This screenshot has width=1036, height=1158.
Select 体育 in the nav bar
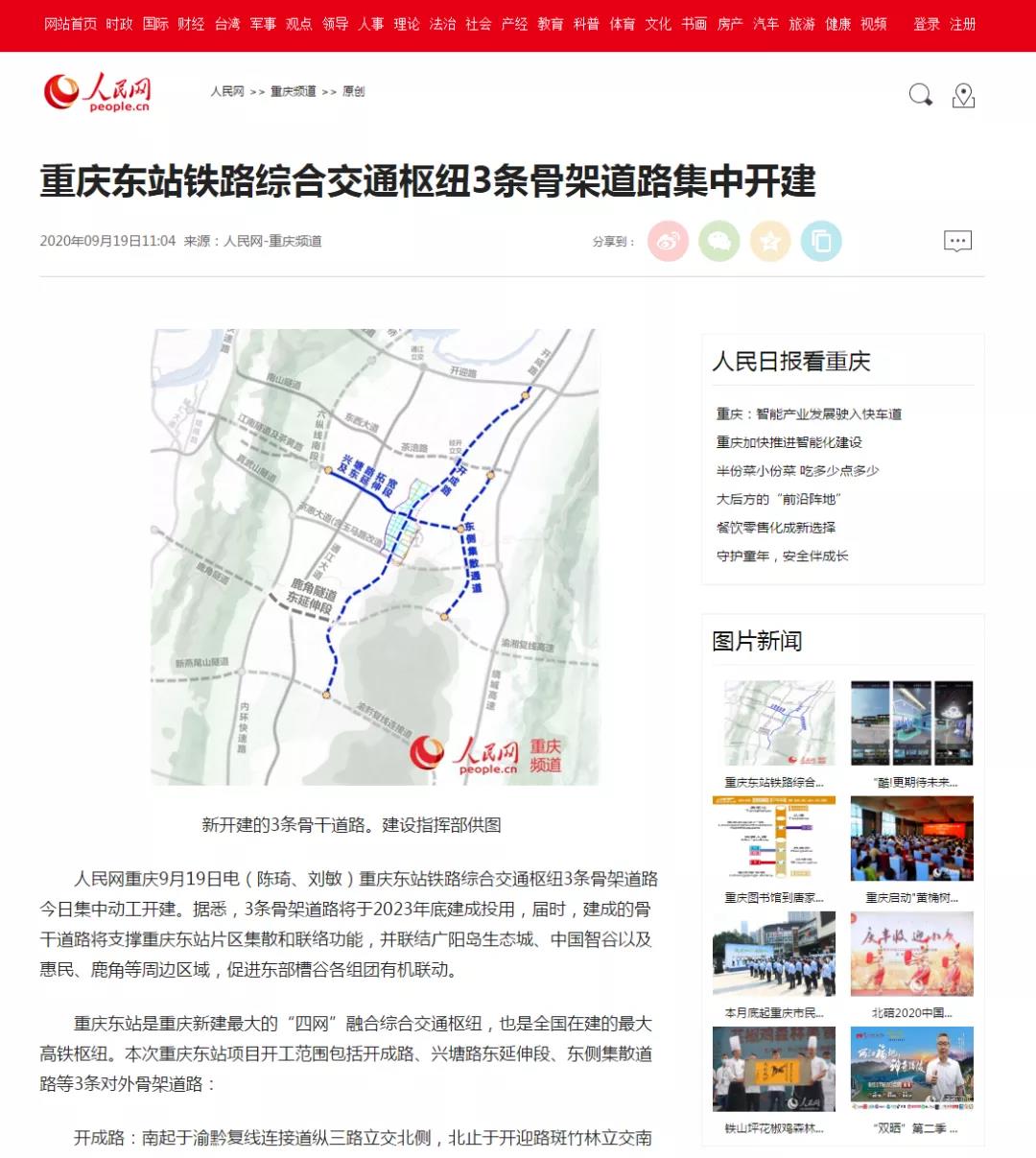623,24
